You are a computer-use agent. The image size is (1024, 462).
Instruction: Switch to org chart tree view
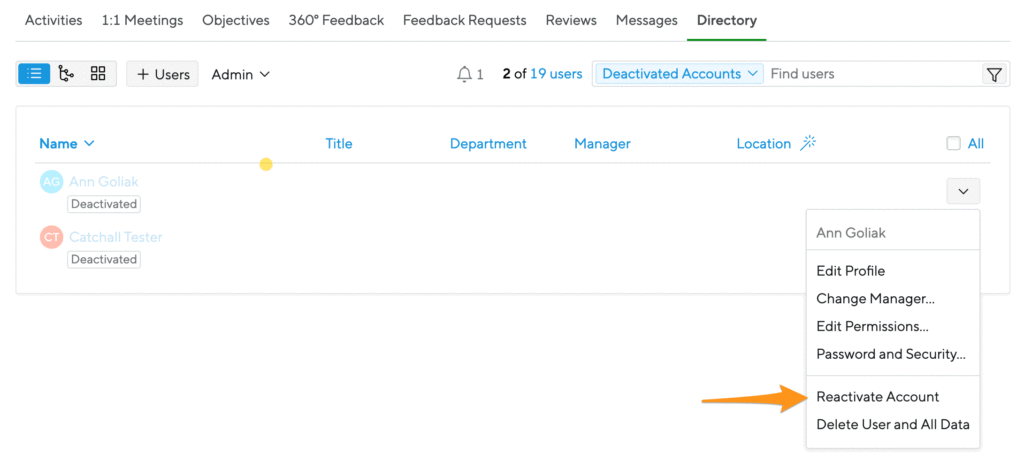tap(66, 74)
